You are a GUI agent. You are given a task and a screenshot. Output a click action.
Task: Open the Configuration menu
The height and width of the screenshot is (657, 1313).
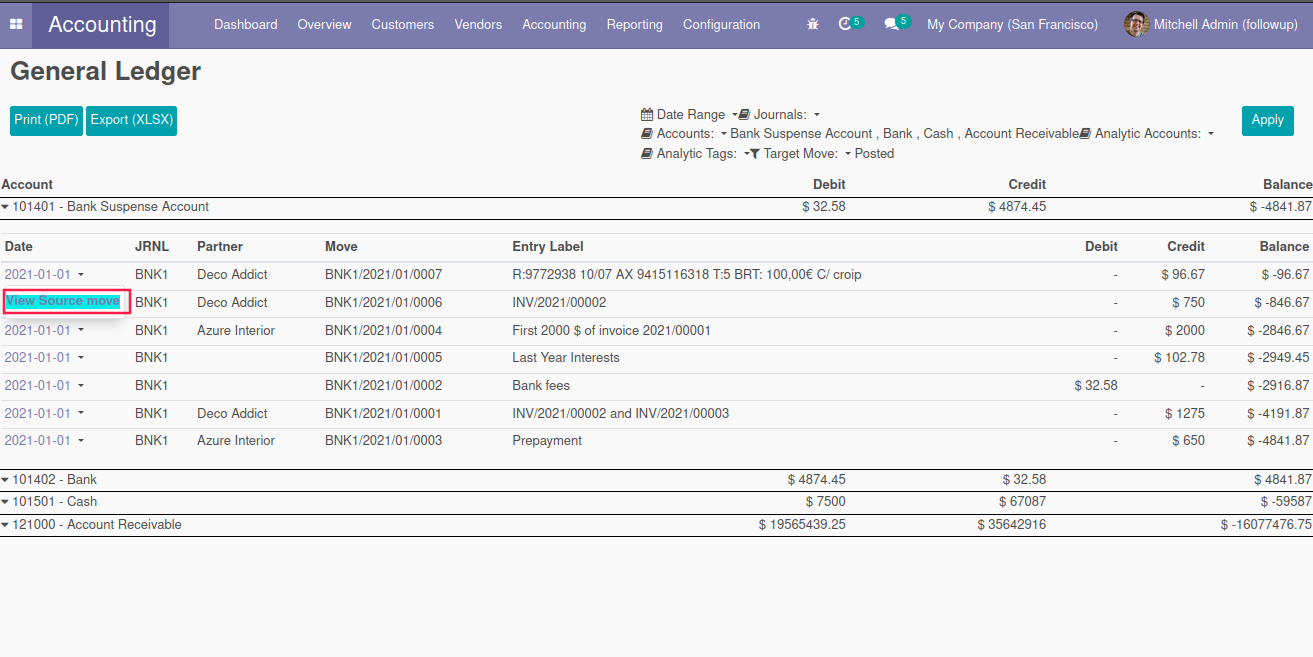coord(721,24)
